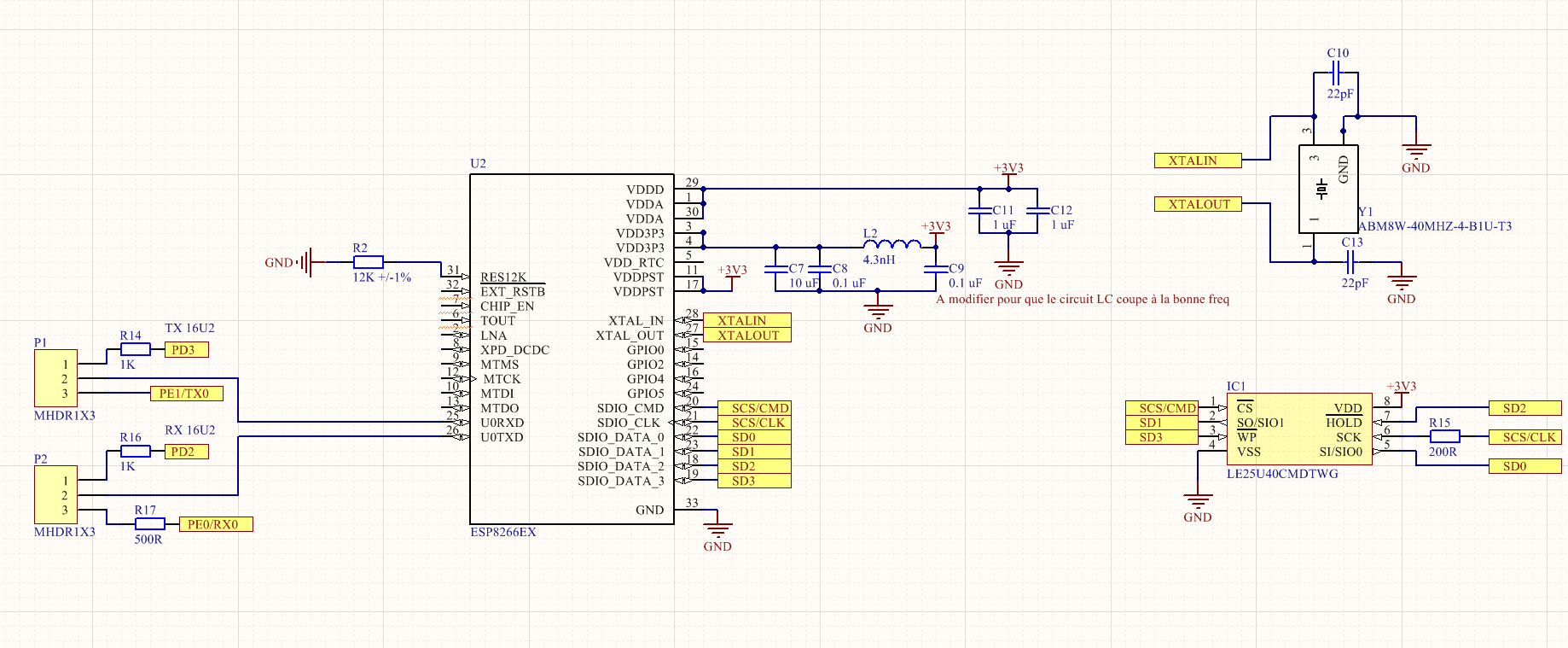Click the IC1 LE25U40CMDTWG flash chip

click(x=1298, y=429)
